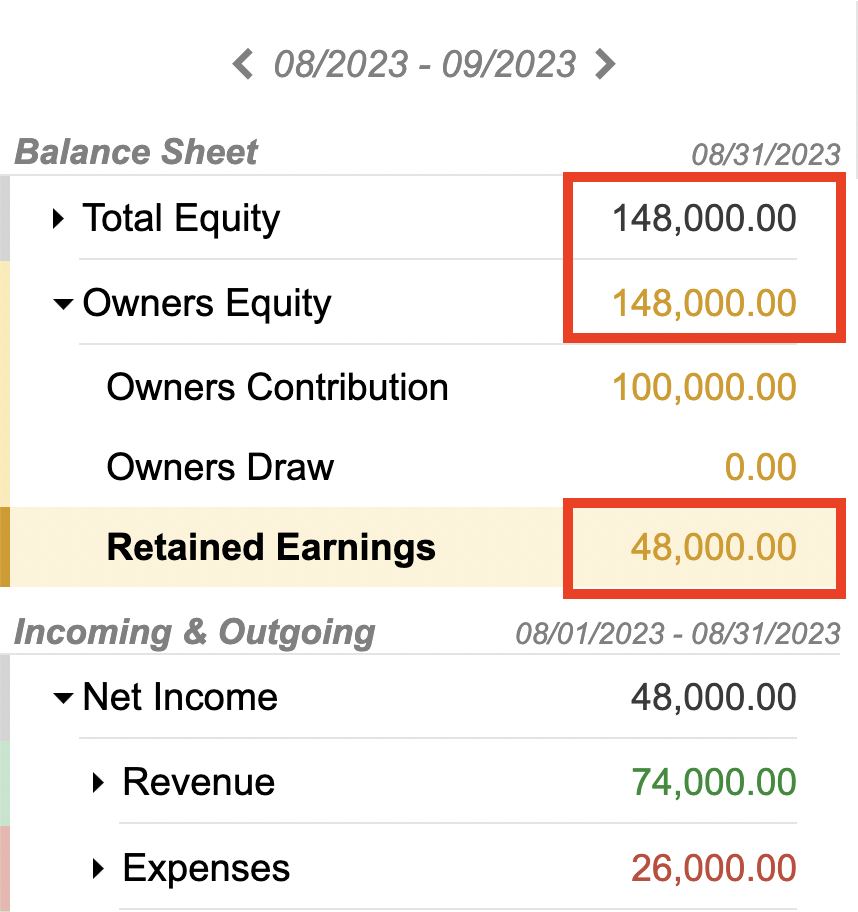Expand the Revenue breakdown
Image resolution: width=858 pixels, height=912 pixels.
point(98,783)
